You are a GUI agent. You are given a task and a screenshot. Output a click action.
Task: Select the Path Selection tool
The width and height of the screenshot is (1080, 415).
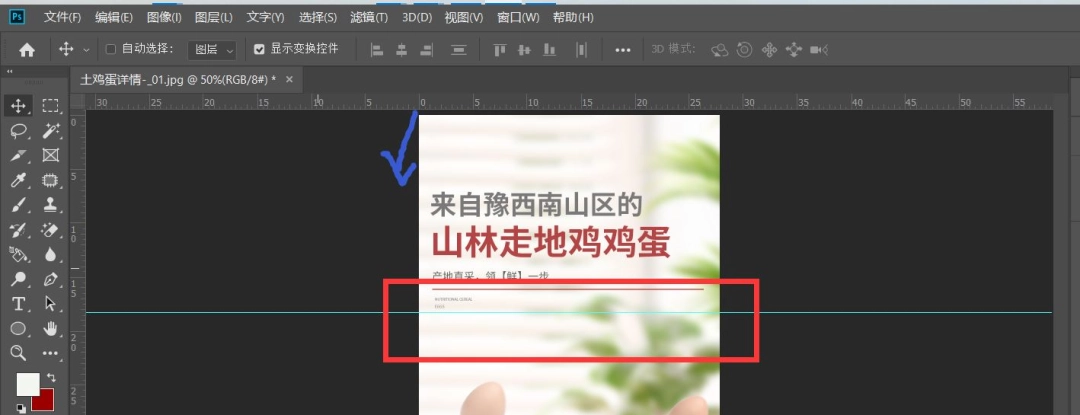click(x=50, y=304)
